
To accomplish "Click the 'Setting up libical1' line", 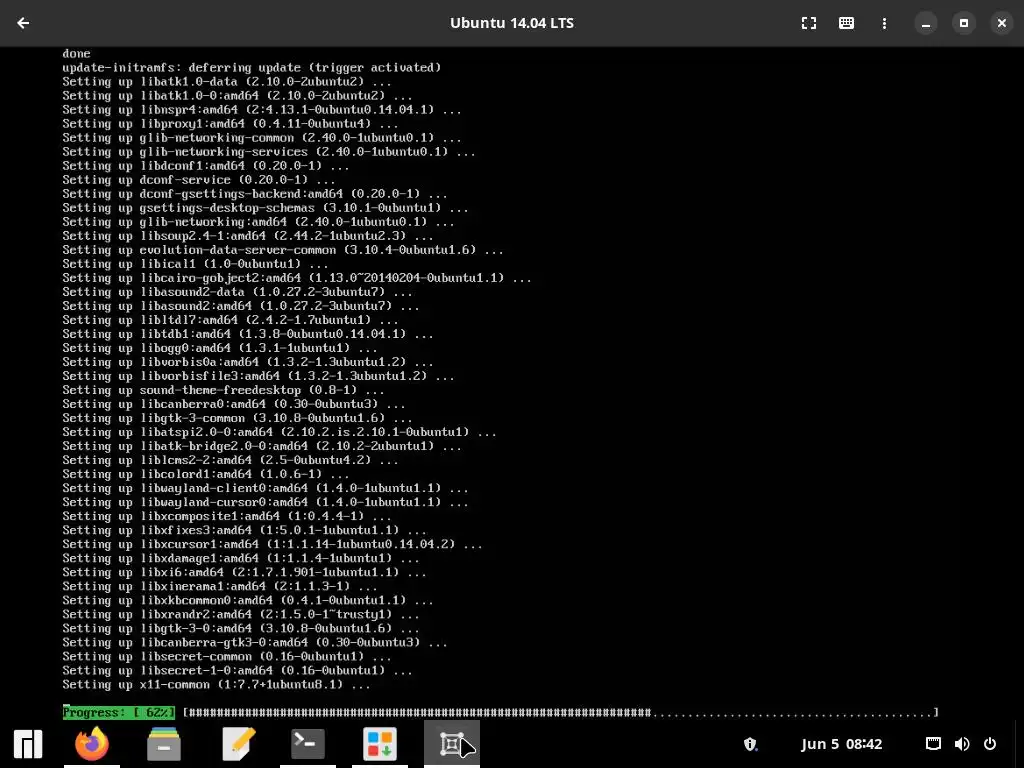I will 195,264.
